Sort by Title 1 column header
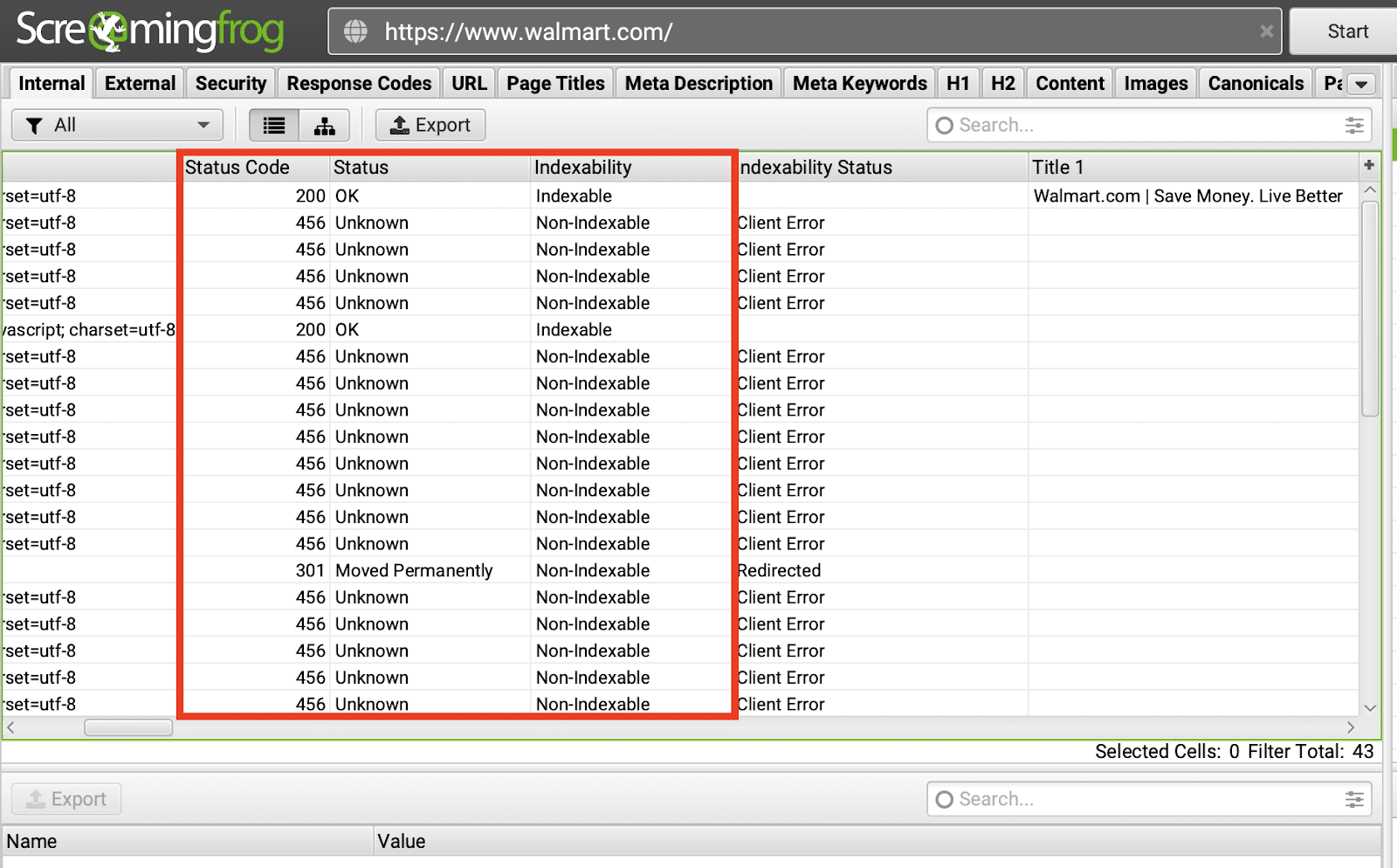This screenshot has height=868, width=1397. [1194, 167]
